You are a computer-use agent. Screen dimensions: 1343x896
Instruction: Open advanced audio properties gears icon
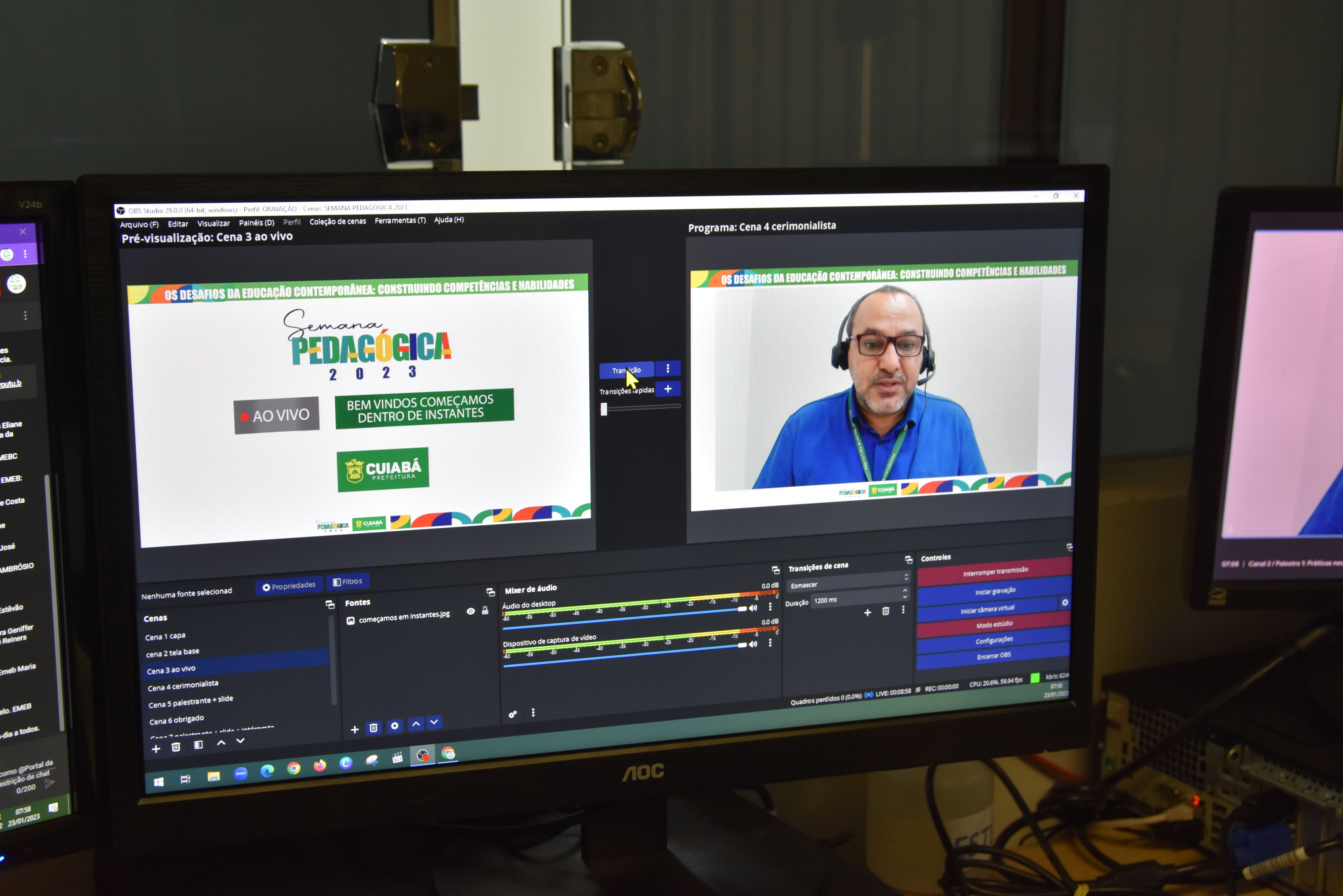tap(513, 714)
